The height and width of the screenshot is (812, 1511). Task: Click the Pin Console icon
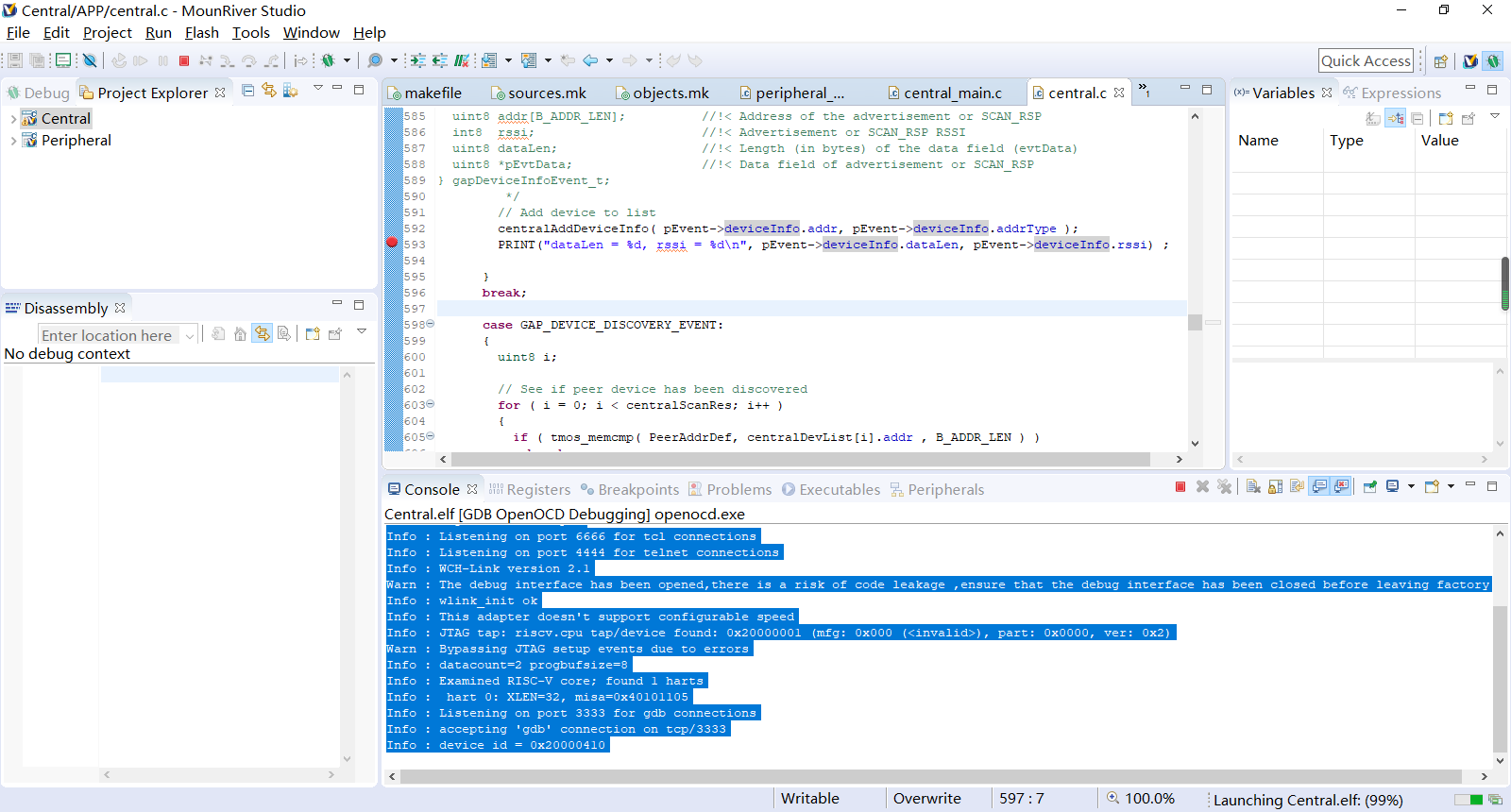[x=1369, y=486]
